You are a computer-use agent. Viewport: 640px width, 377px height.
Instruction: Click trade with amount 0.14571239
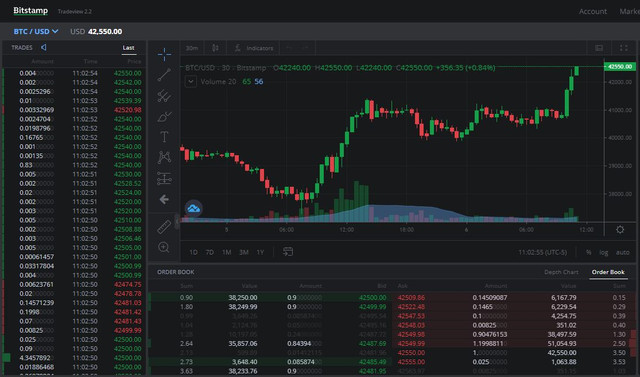pyautogui.click(x=73, y=303)
